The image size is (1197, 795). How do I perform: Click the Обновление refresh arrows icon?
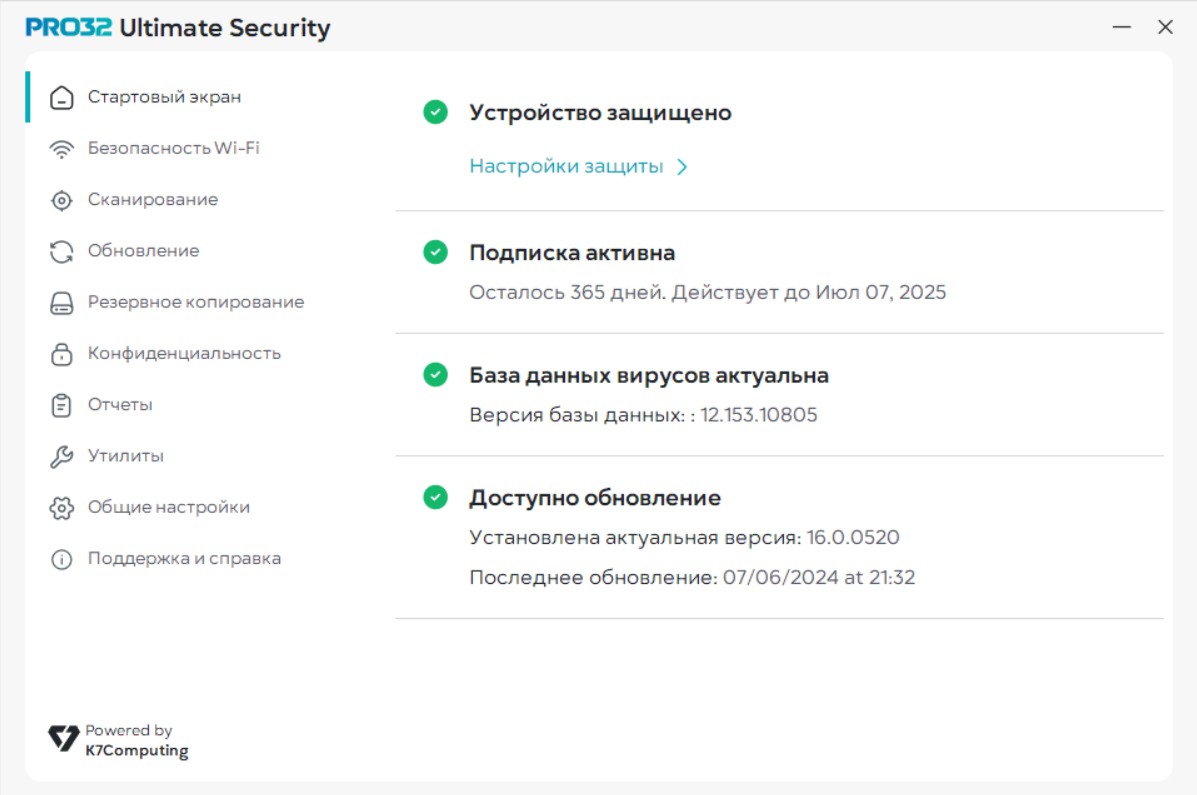(x=62, y=251)
